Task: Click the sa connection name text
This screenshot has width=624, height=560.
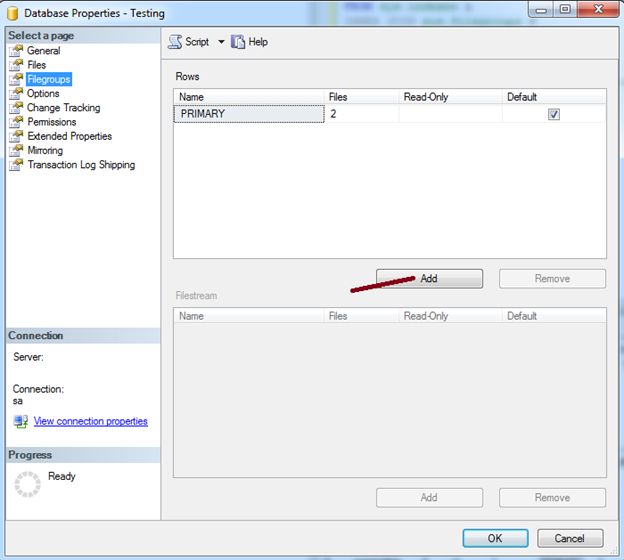Action: click(18, 401)
